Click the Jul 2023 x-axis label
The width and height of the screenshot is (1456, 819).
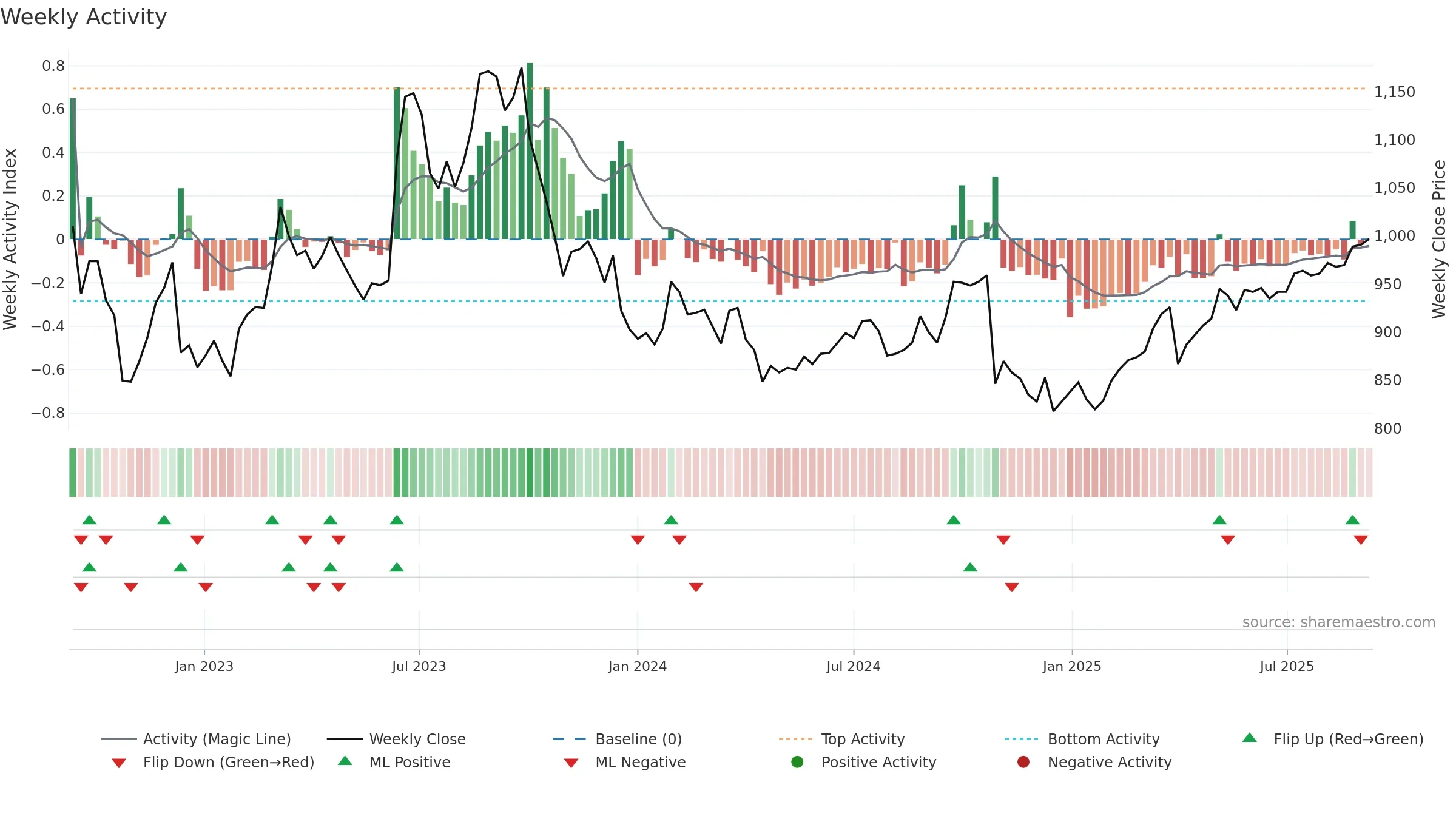click(x=419, y=667)
